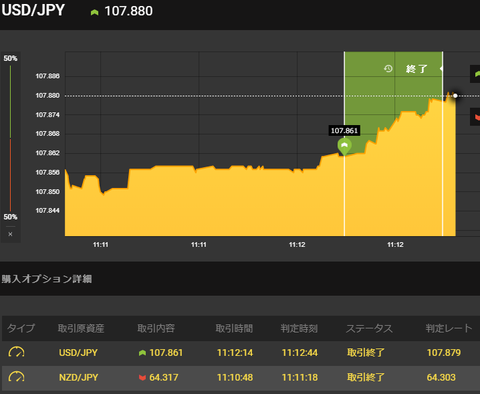The image size is (480, 394).
Task: Click the red LOW button at chart edge
Action: (x=475, y=117)
